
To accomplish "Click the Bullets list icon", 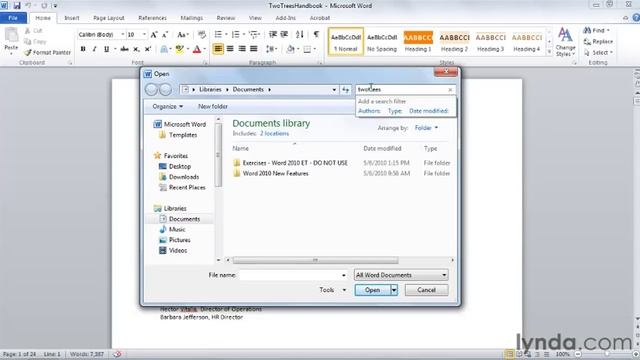I will [x=218, y=35].
